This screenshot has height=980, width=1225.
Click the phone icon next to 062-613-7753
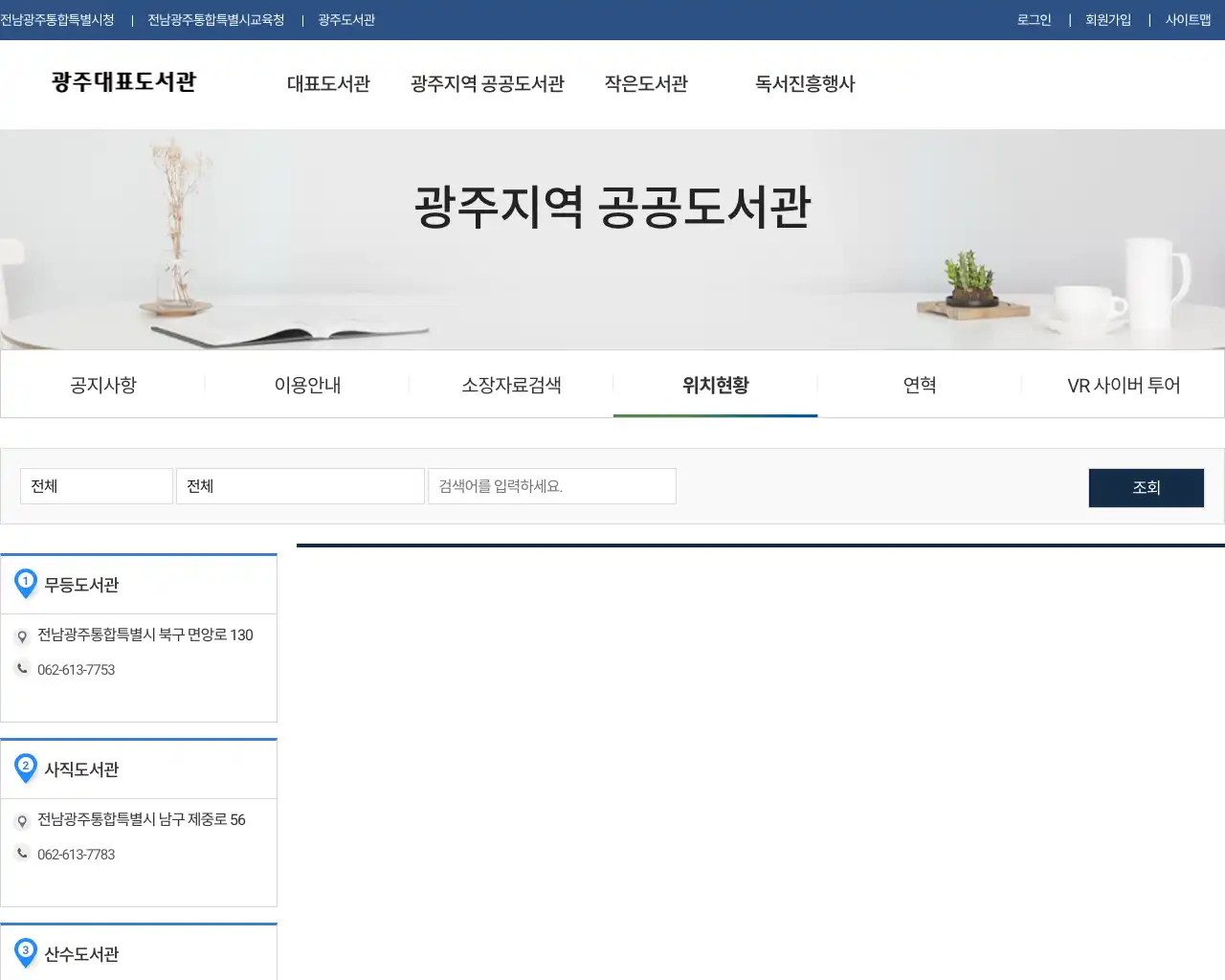tap(22, 669)
